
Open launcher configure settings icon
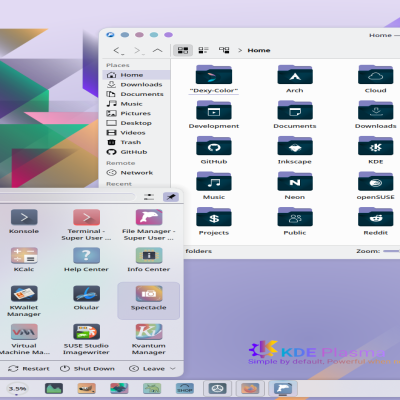149,197
